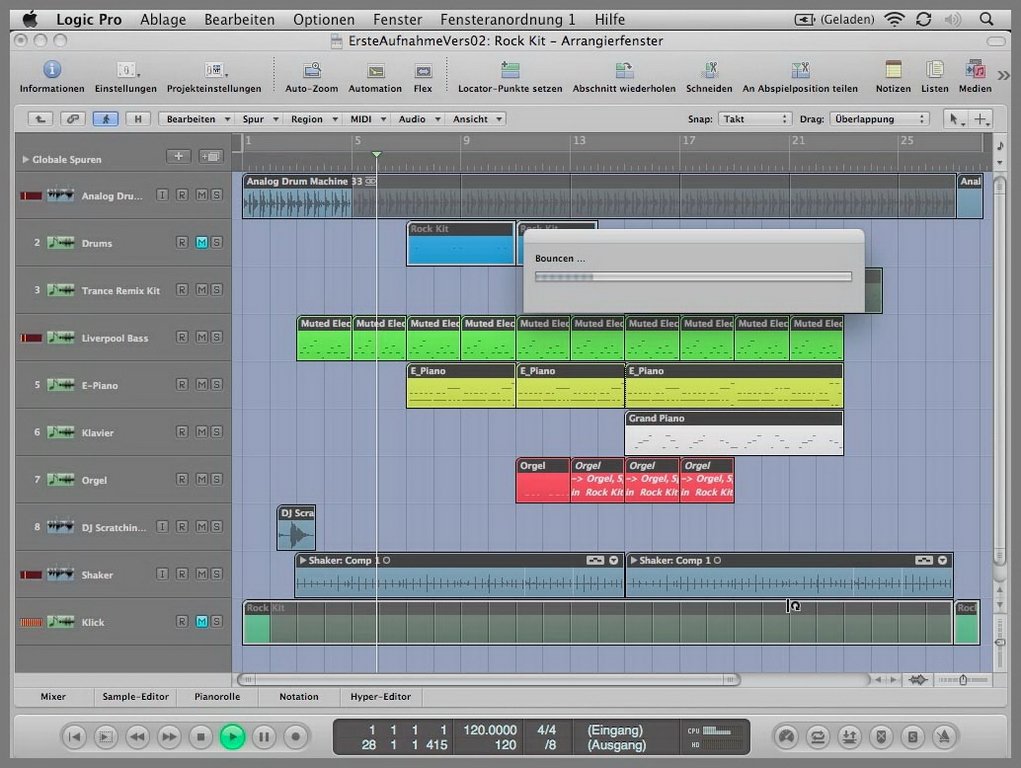Toggle the H hide view button
The image size is (1021, 768).
pos(138,119)
